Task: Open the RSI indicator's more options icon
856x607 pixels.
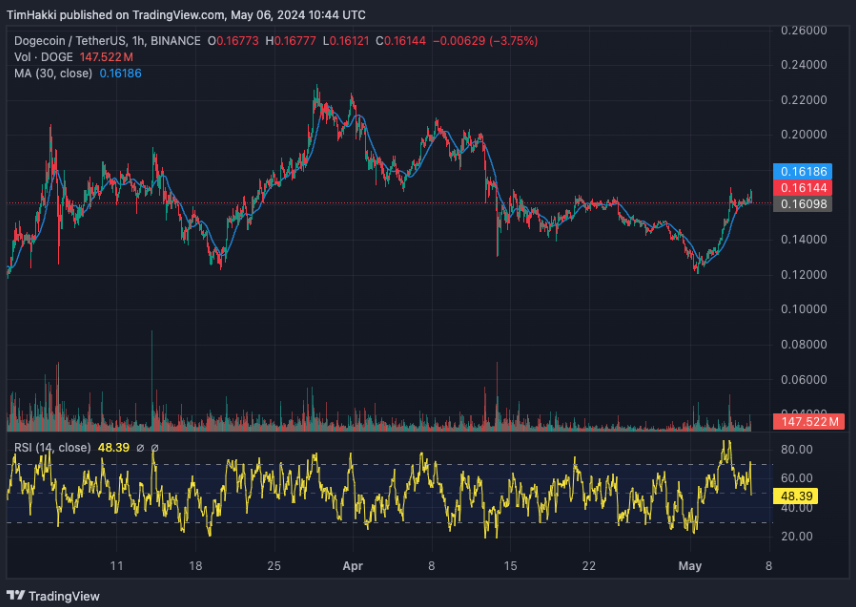Action: [x=155, y=447]
